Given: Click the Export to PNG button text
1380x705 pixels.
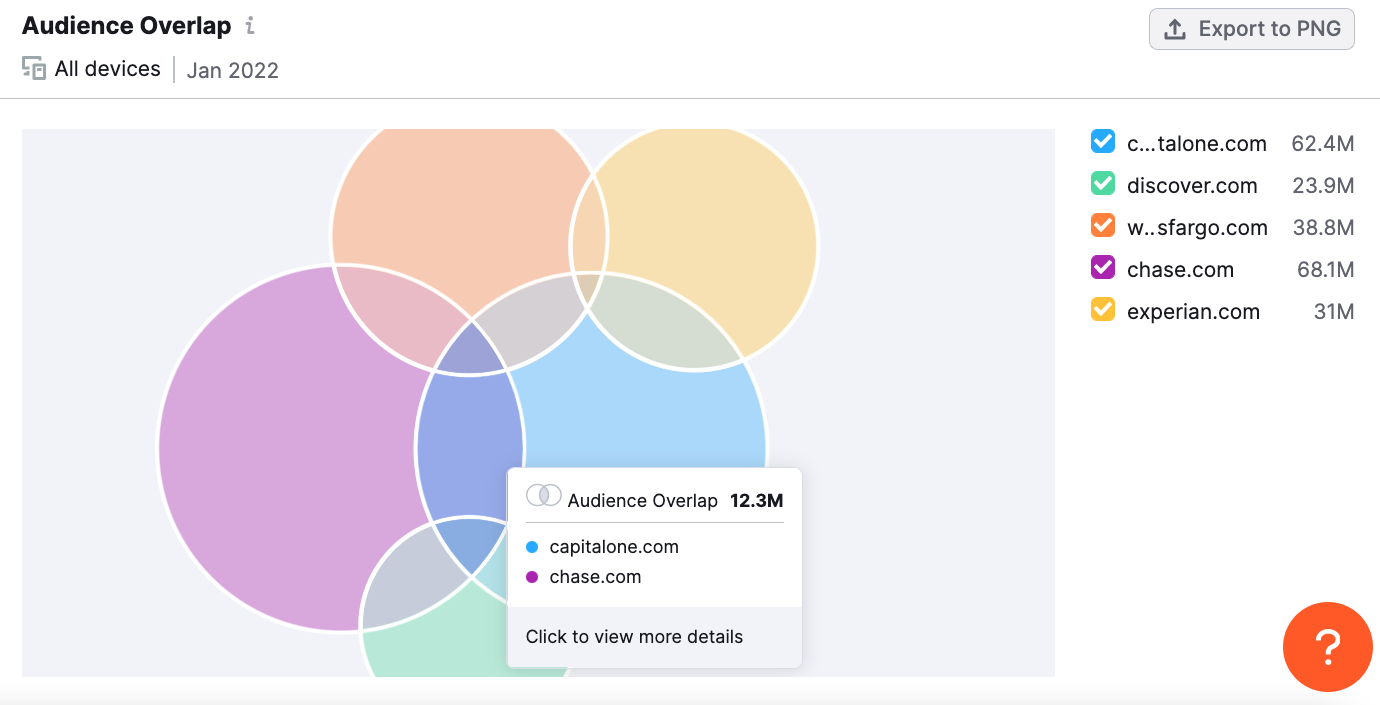Looking at the screenshot, I should 1269,29.
